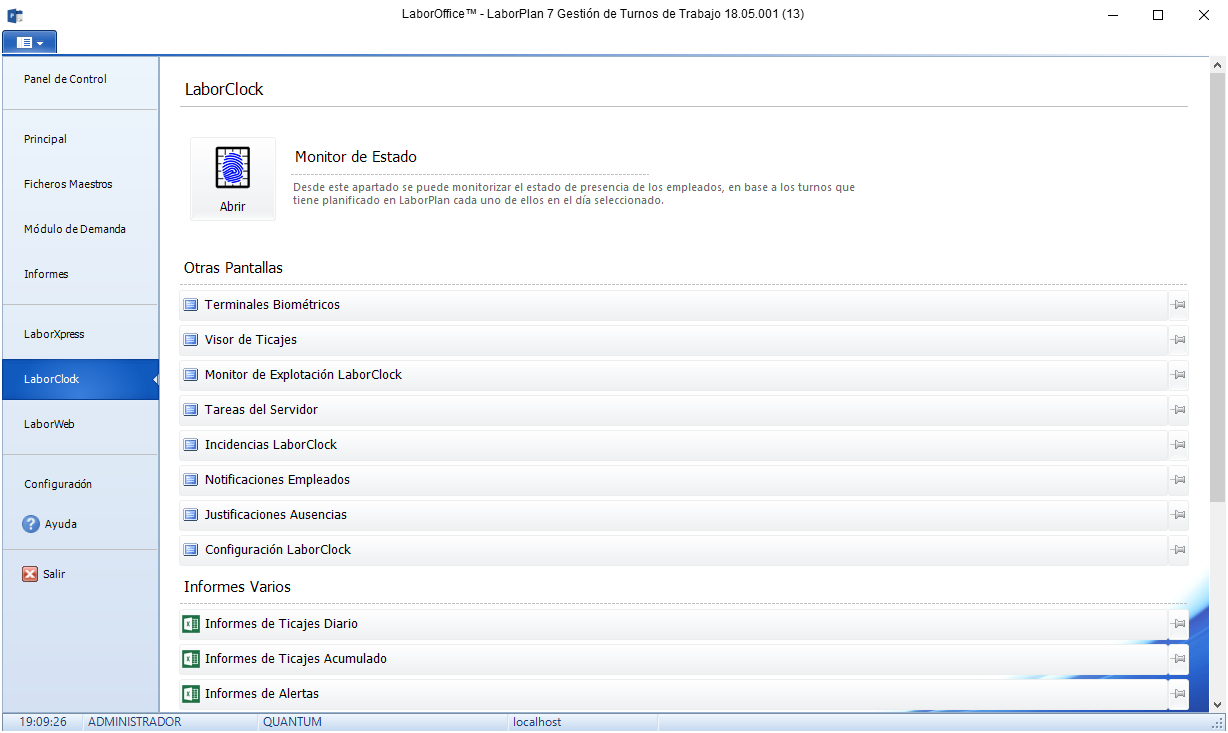This screenshot has width=1228, height=733.
Task: Pin the Incidencias LaborClock row
Action: click(1179, 445)
